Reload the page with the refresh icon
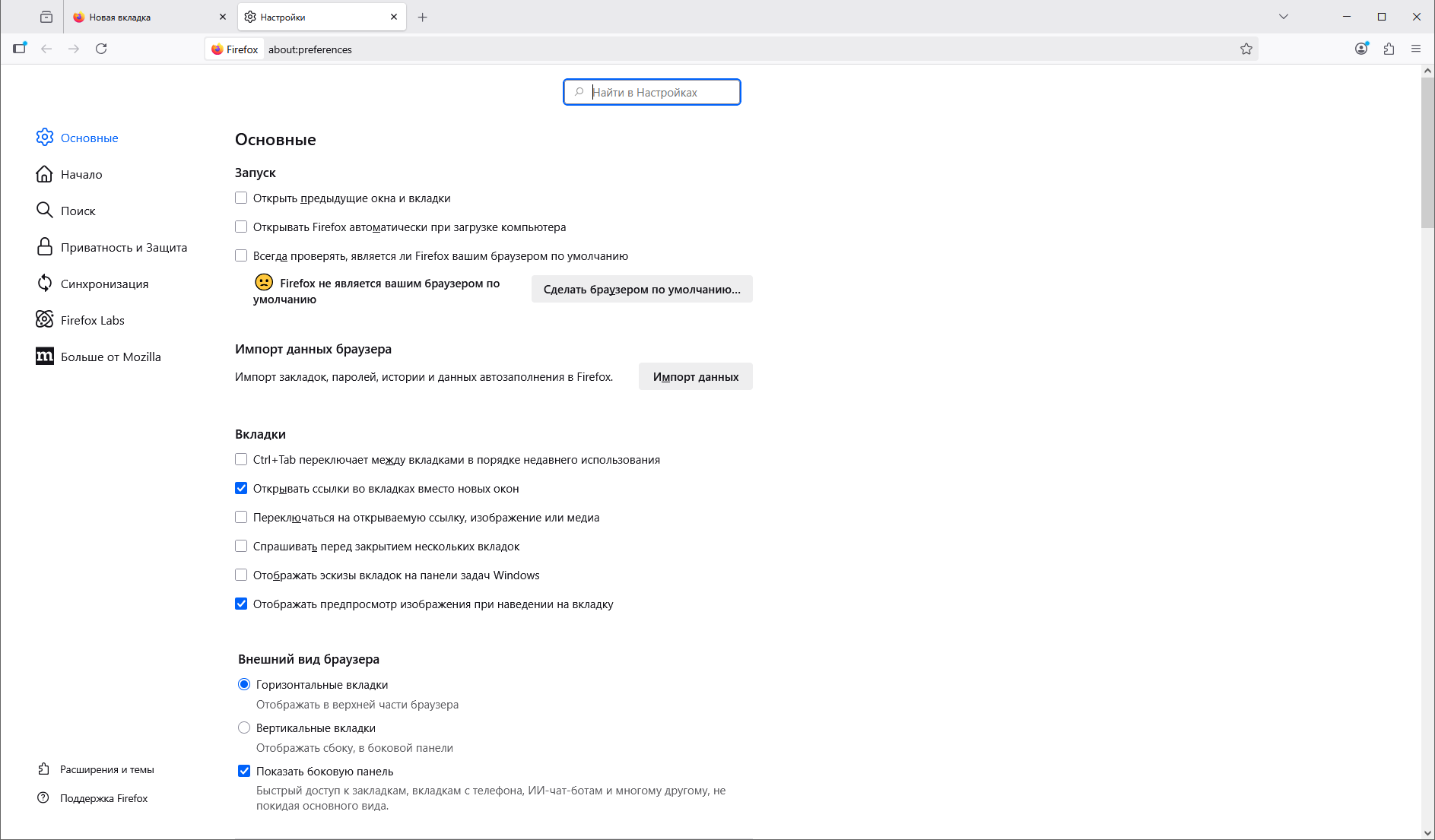1435x840 pixels. 101,49
